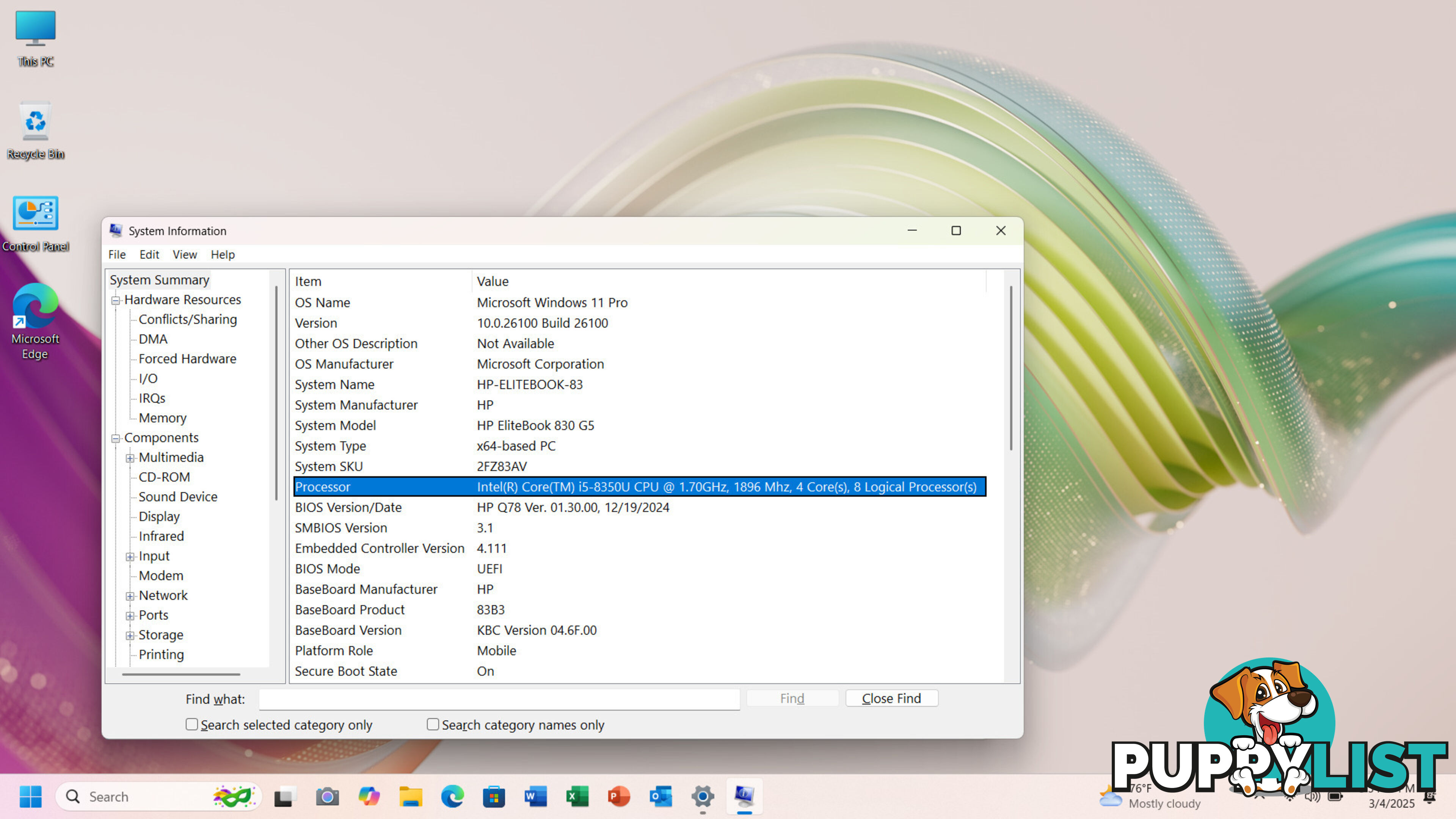
Task: Select the Secure Boot State row
Action: click(x=640, y=671)
